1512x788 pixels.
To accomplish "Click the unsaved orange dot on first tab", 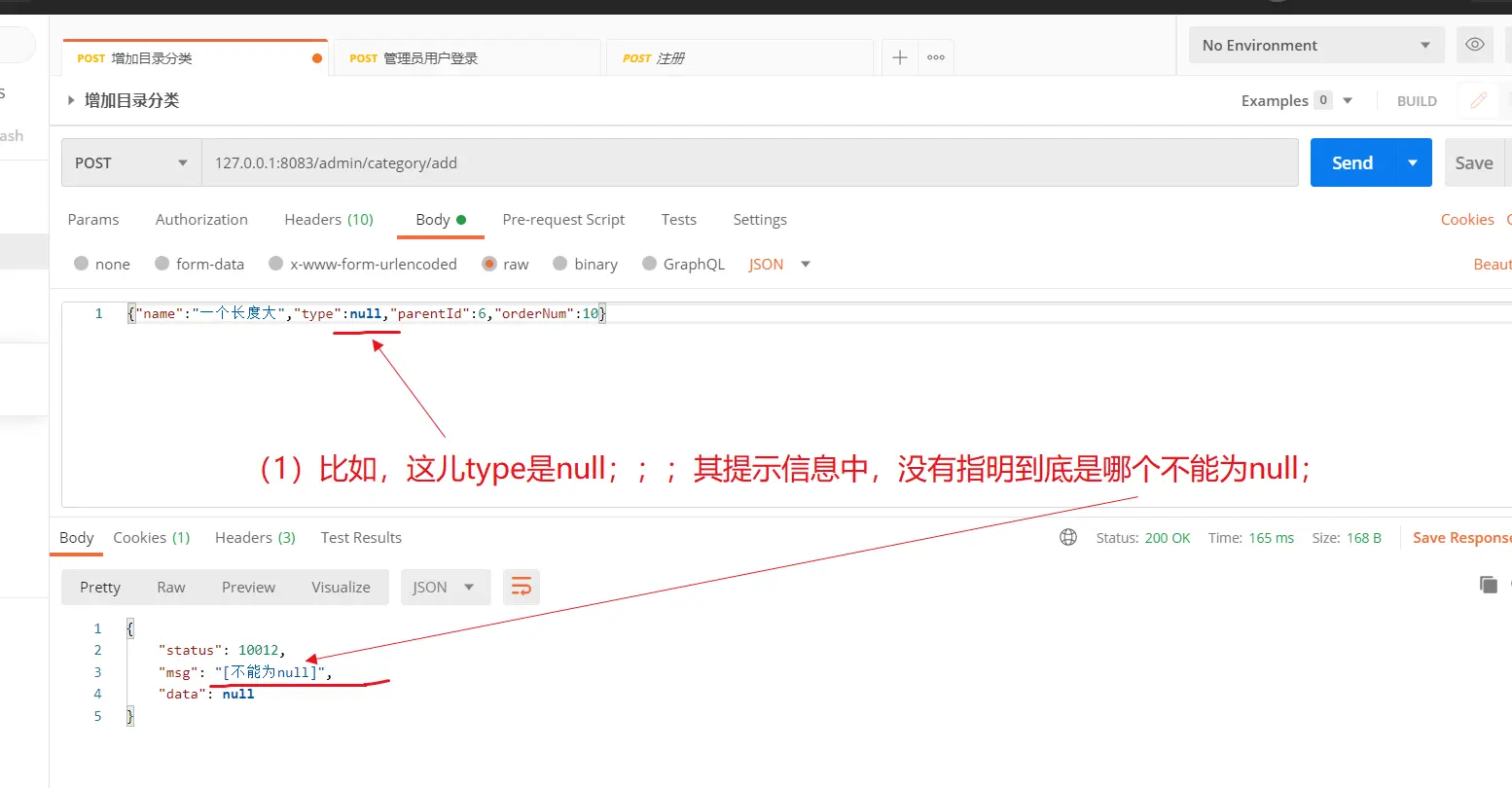I will point(316,58).
